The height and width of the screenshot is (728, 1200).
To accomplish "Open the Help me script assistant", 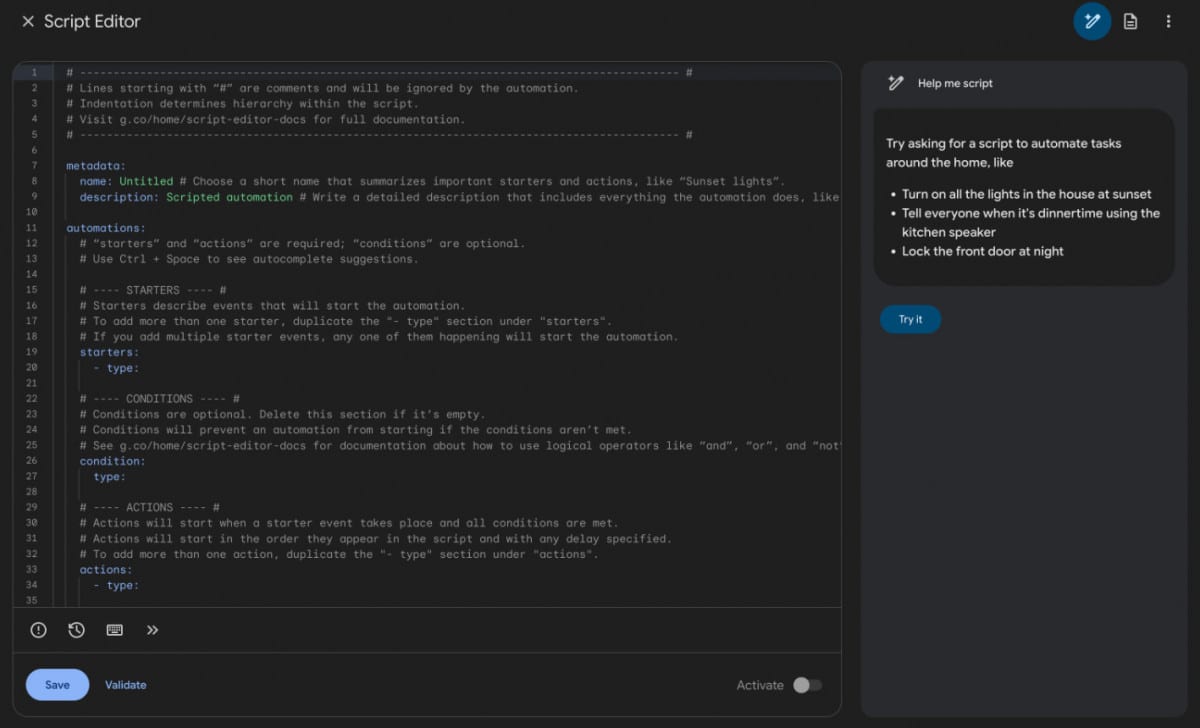I will [x=1092, y=21].
